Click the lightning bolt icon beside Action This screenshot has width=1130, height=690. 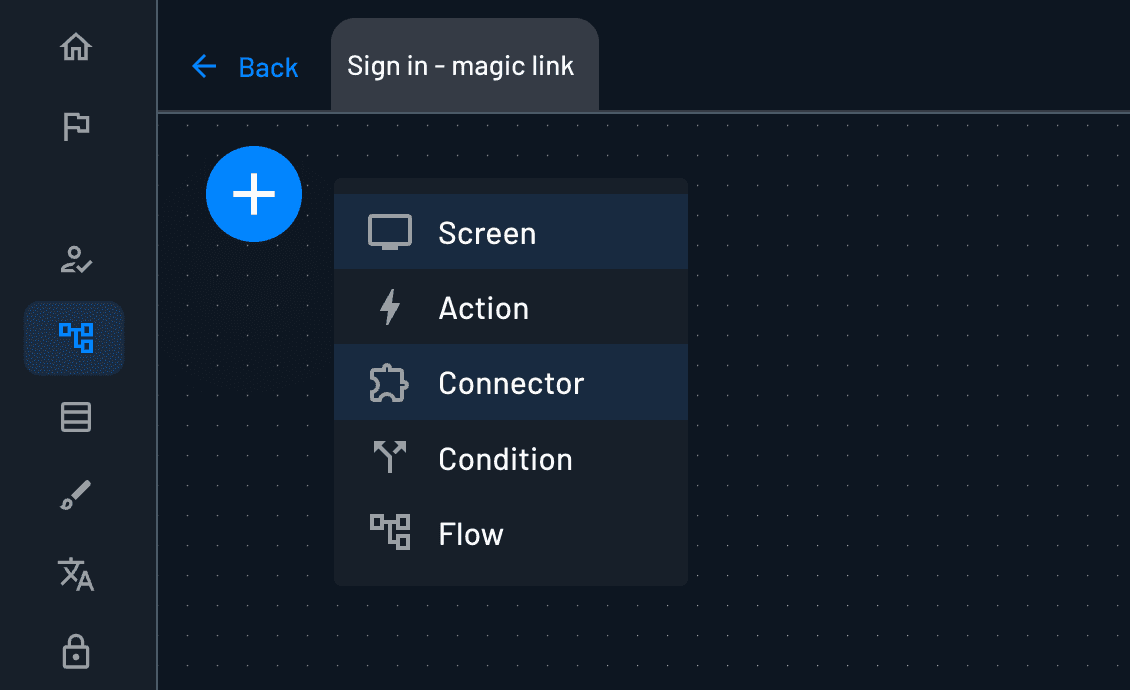(390, 307)
